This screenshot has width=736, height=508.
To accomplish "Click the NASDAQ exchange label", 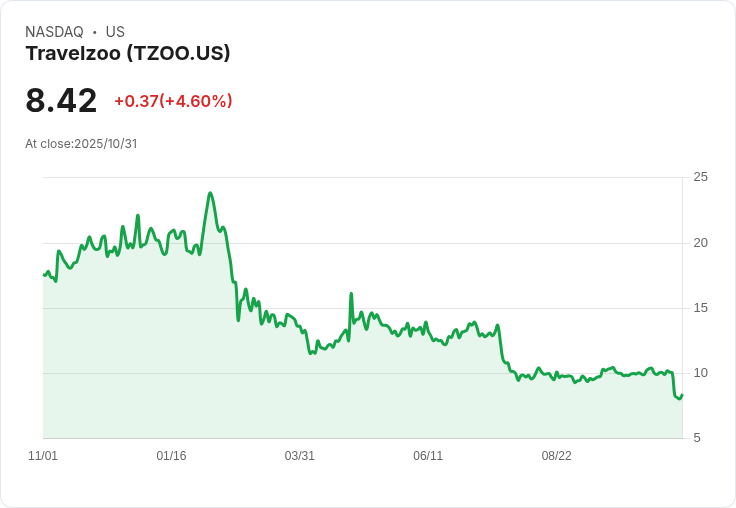I will (54, 32).
